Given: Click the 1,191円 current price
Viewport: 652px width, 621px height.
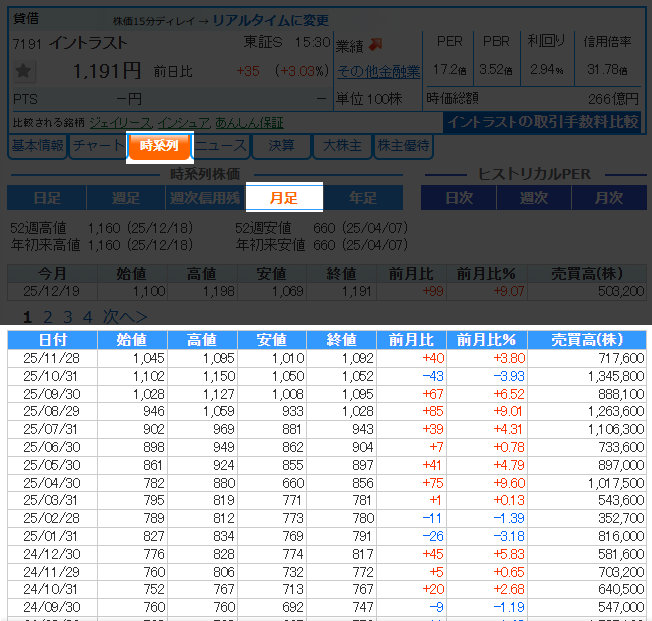Looking at the screenshot, I should point(107,71).
